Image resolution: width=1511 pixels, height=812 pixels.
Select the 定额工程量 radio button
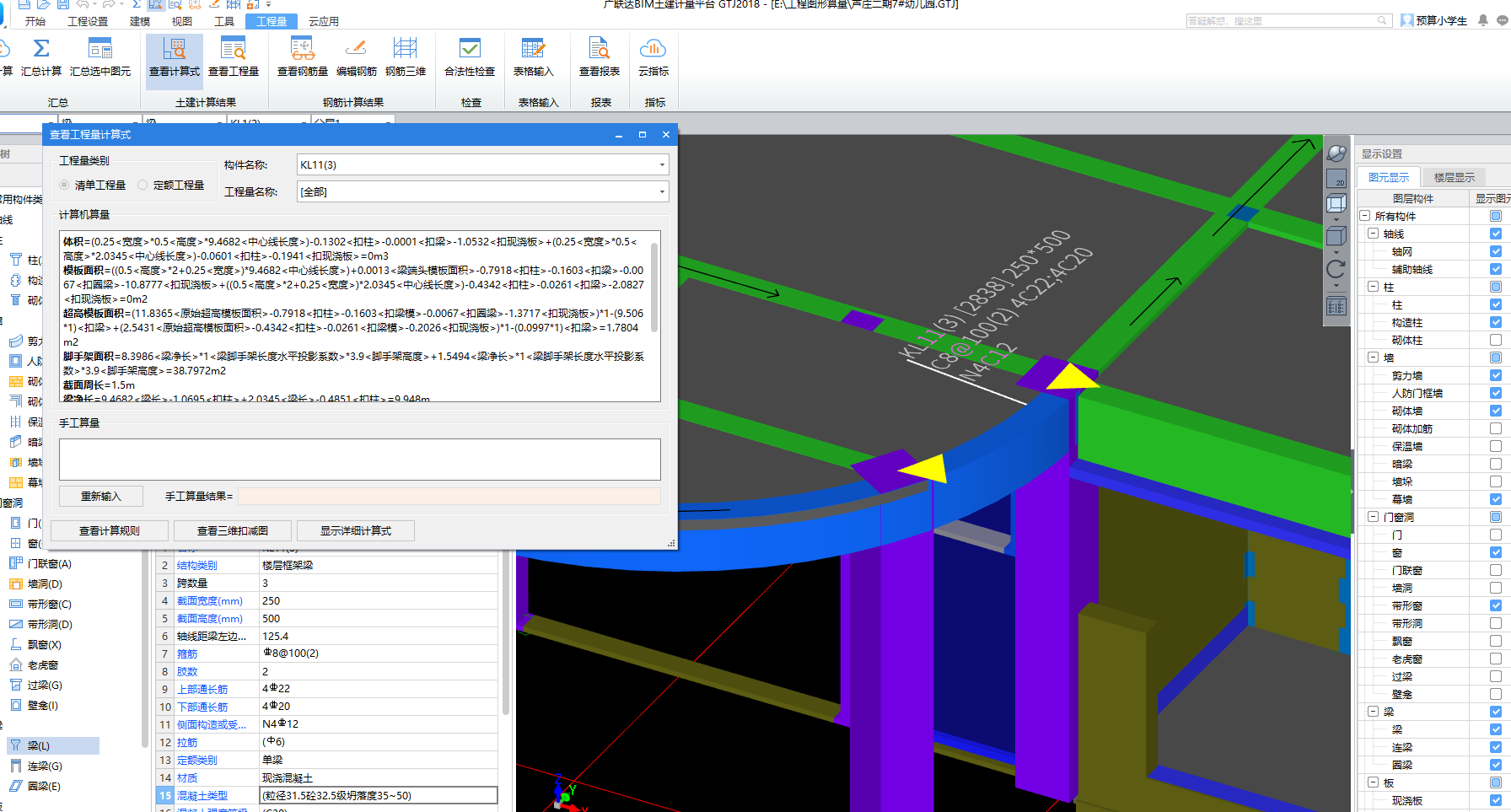click(142, 186)
